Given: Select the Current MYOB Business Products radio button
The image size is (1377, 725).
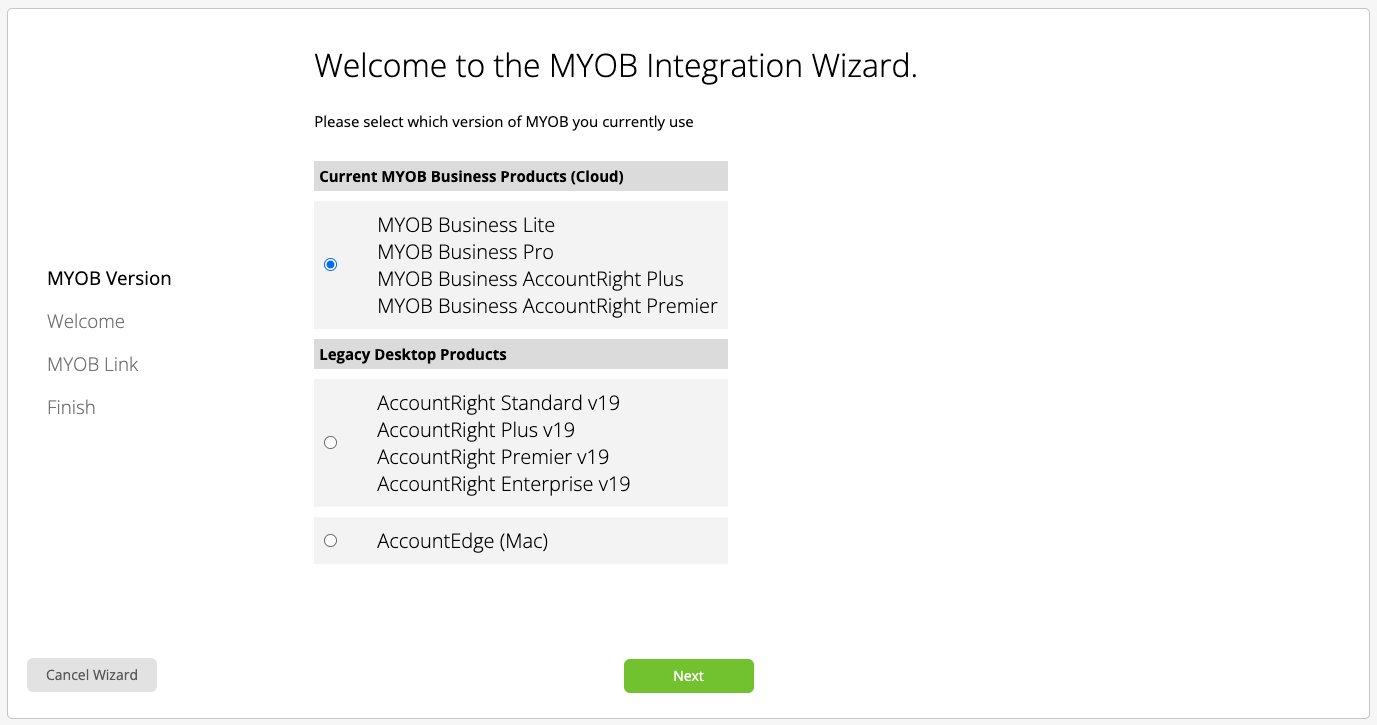Looking at the screenshot, I should 330,264.
